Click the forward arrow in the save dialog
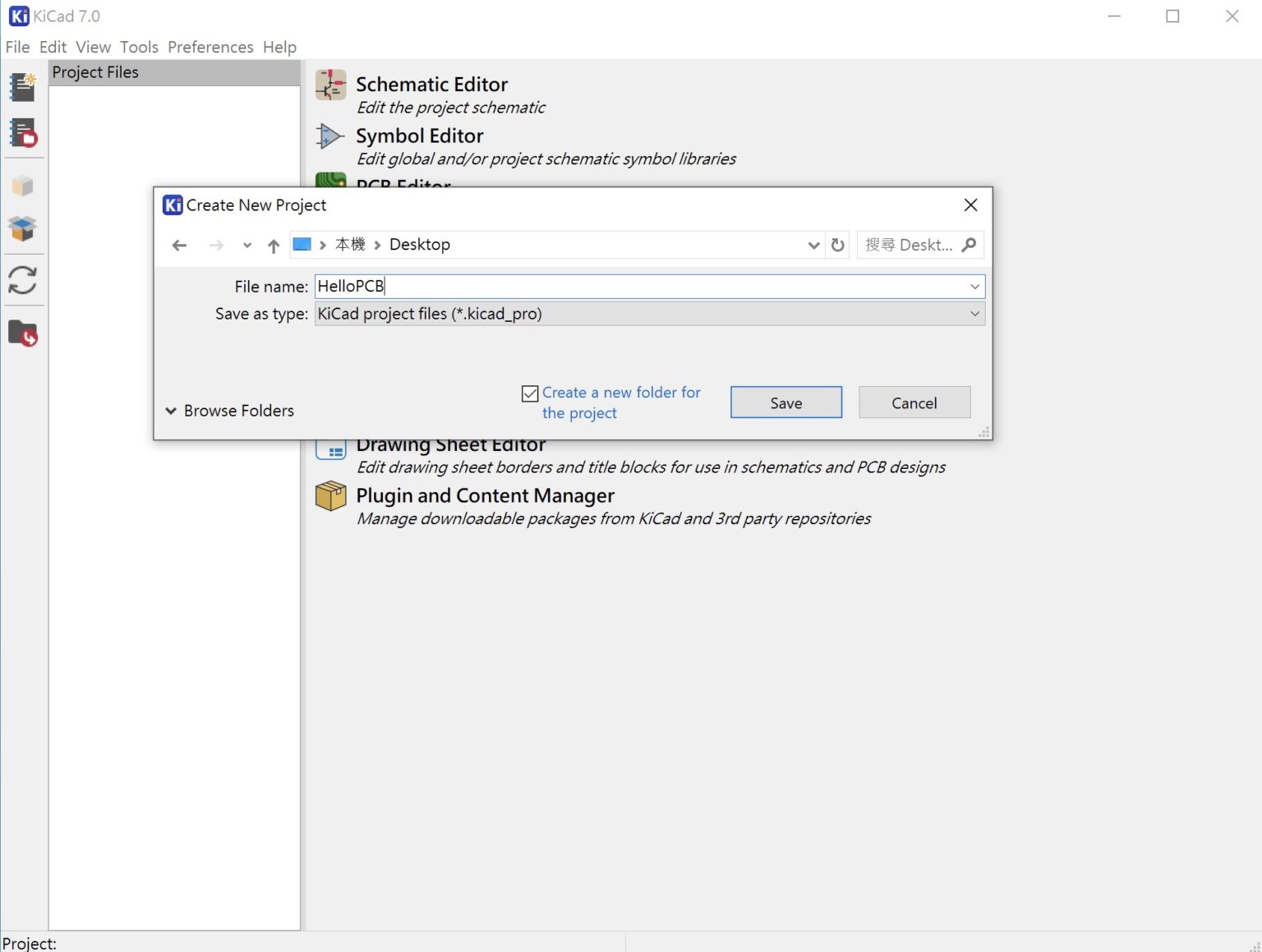1262x952 pixels. [216, 245]
